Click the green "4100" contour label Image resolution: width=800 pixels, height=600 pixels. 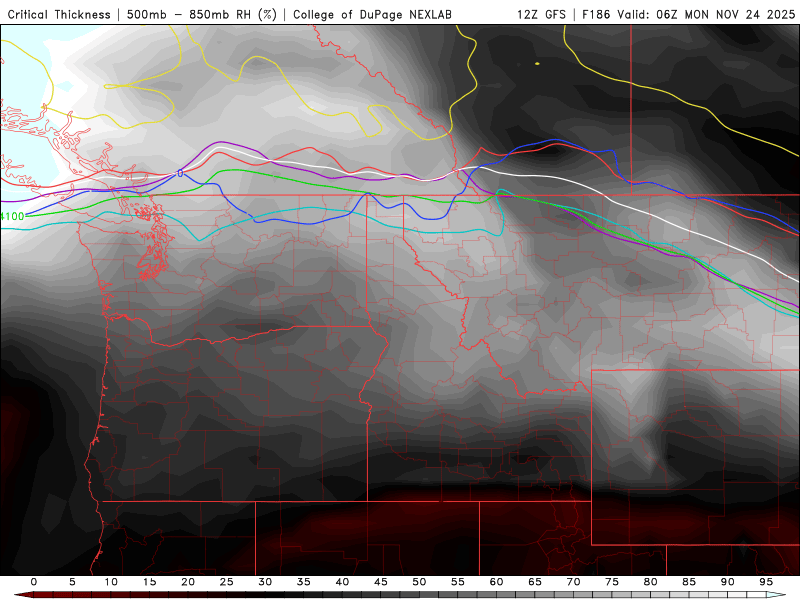(x=12, y=216)
